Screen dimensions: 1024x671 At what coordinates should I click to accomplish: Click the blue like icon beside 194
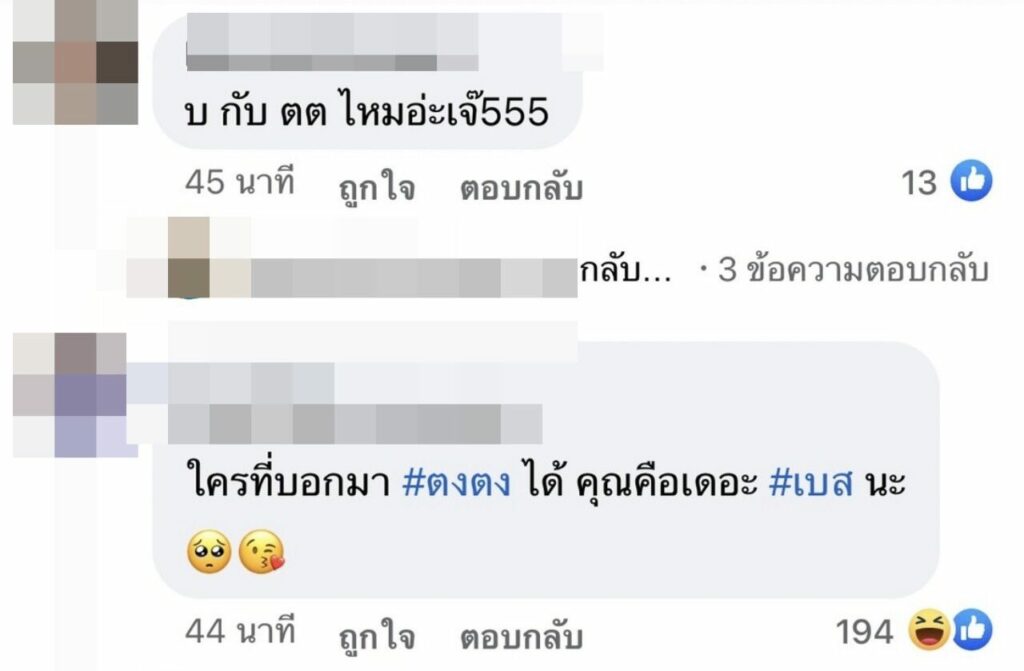pos(972,630)
